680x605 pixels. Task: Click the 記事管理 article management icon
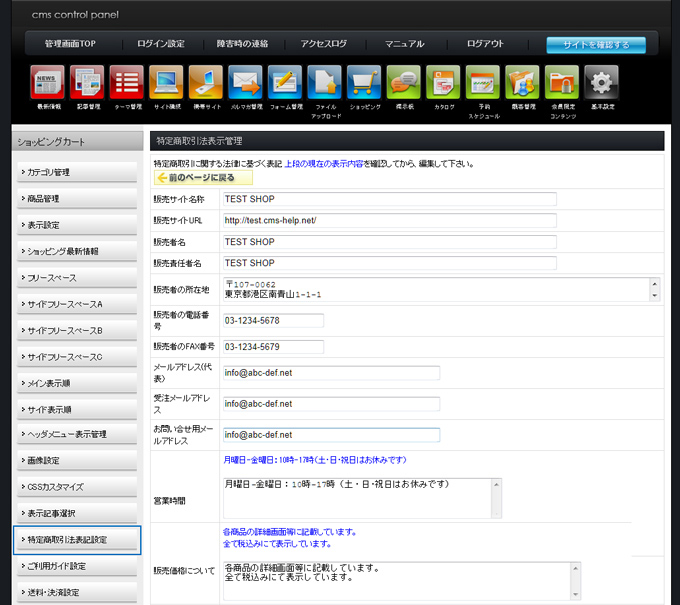click(x=87, y=83)
